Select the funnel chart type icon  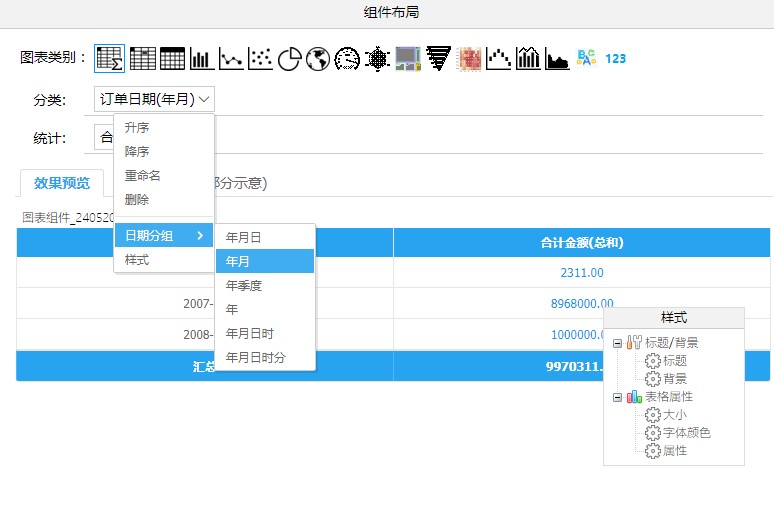click(x=438, y=59)
